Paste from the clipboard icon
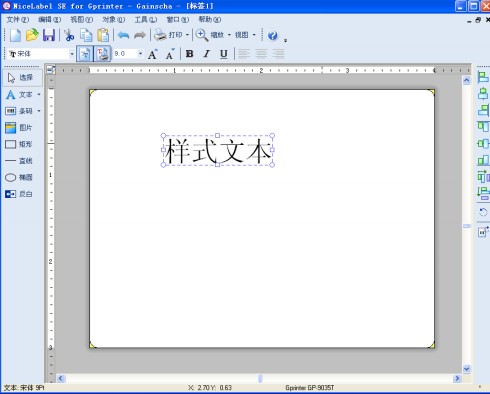Image resolution: width=490 pixels, height=394 pixels. (x=103, y=35)
